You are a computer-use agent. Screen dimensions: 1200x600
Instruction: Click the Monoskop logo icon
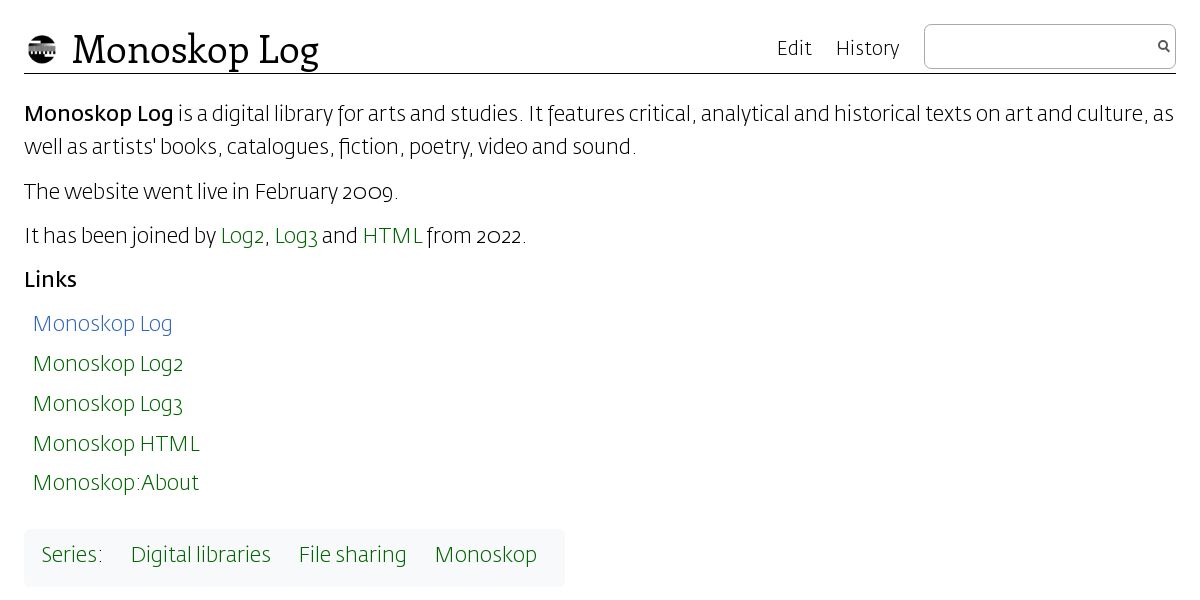[42, 49]
